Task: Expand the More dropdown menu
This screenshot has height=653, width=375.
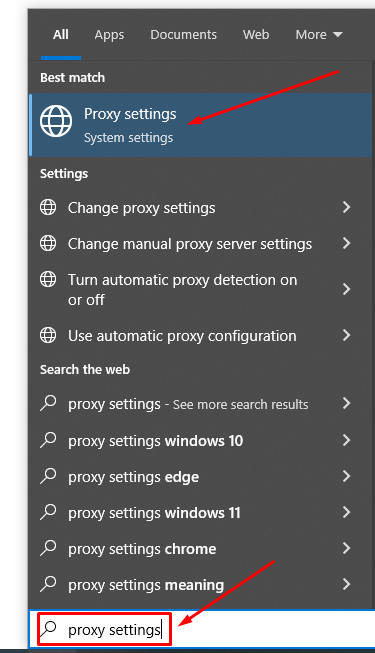Action: pyautogui.click(x=319, y=35)
